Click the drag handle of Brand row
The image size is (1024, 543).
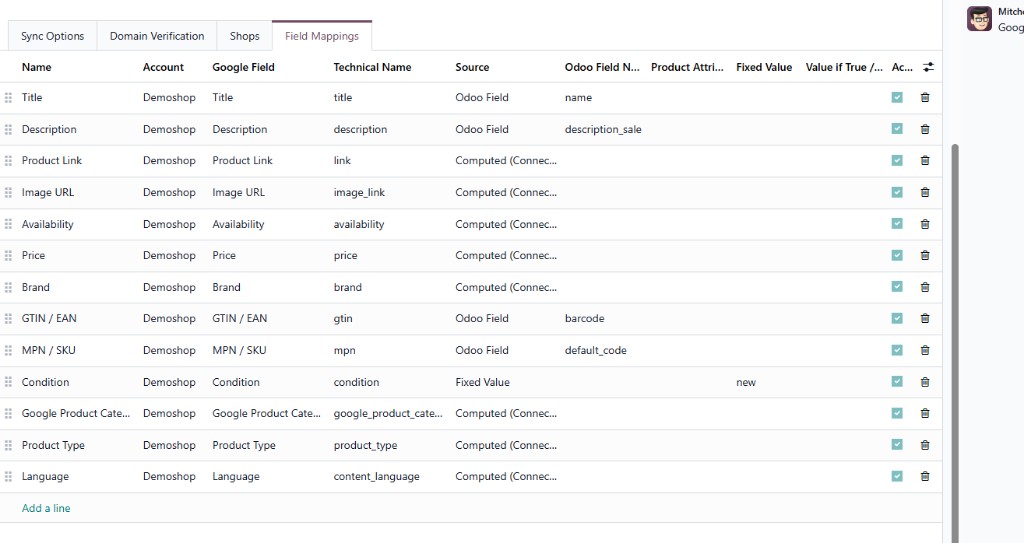click(x=8, y=287)
